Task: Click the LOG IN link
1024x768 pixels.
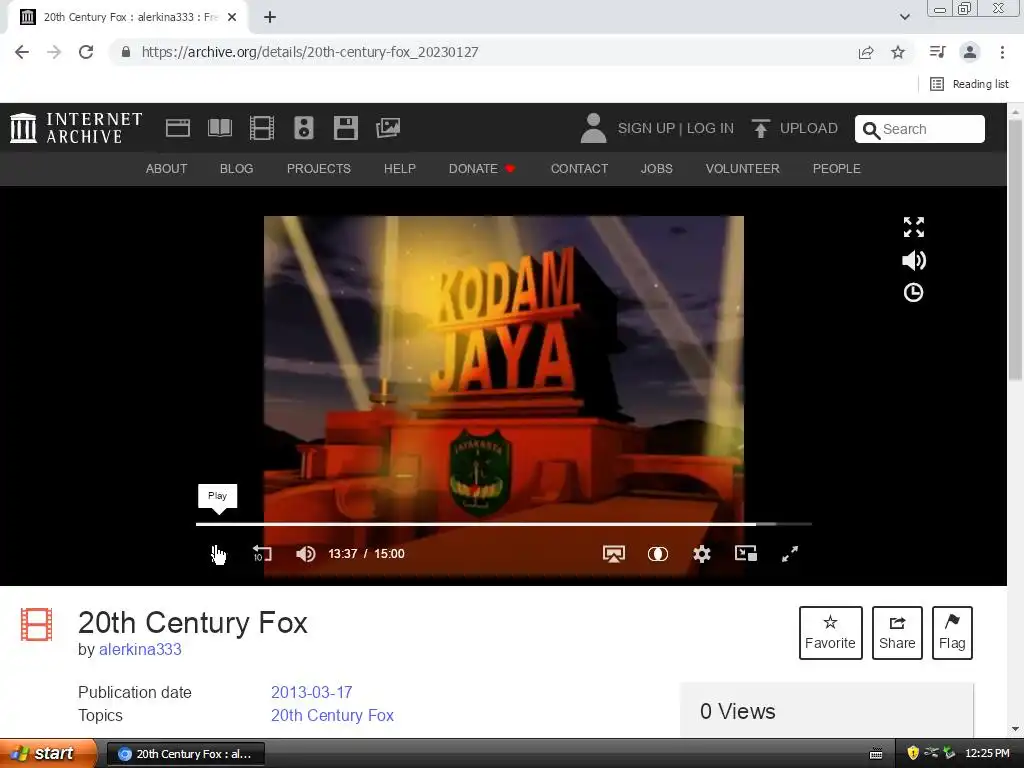Action: 710,128
